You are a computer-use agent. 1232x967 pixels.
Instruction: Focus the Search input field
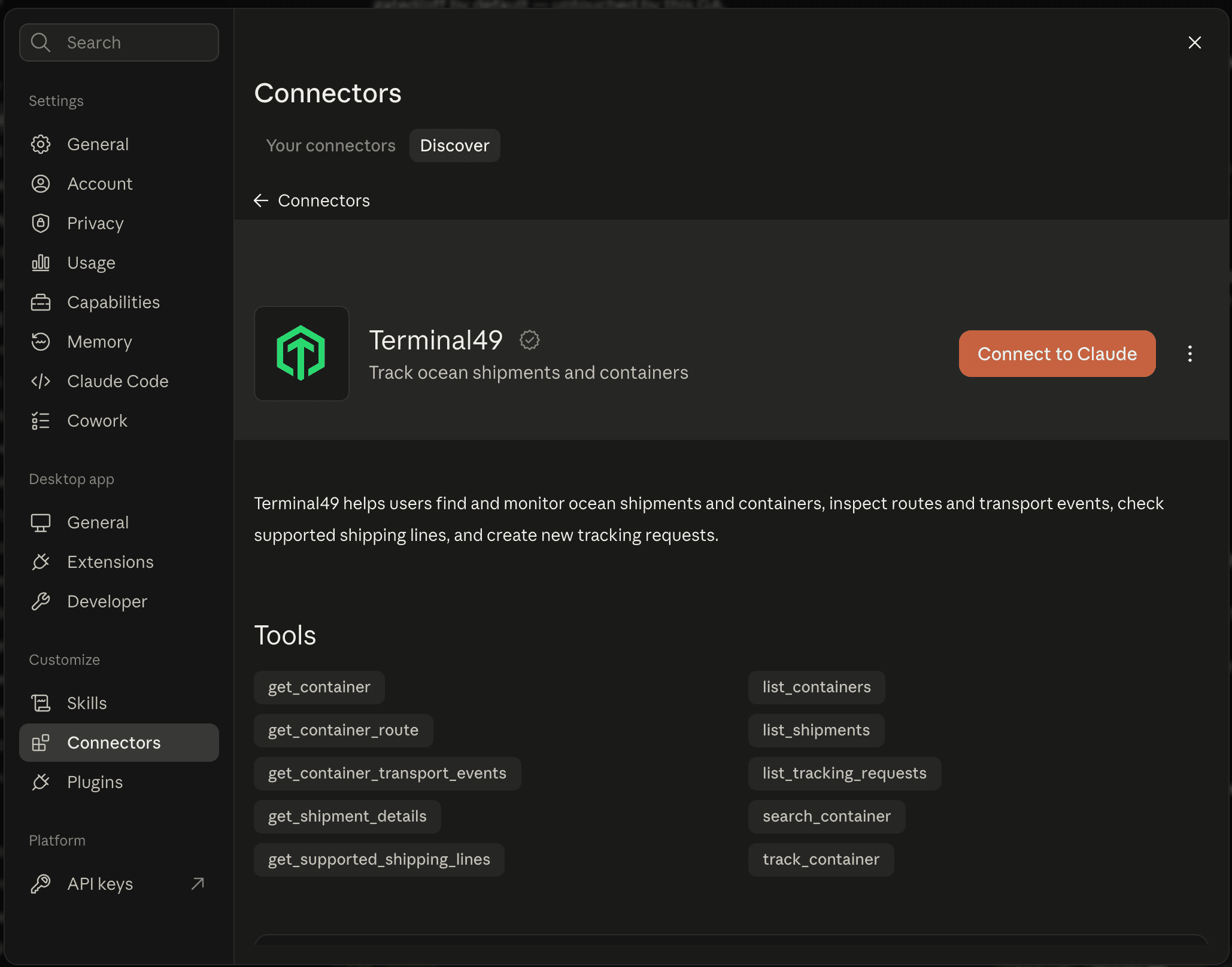(x=119, y=42)
